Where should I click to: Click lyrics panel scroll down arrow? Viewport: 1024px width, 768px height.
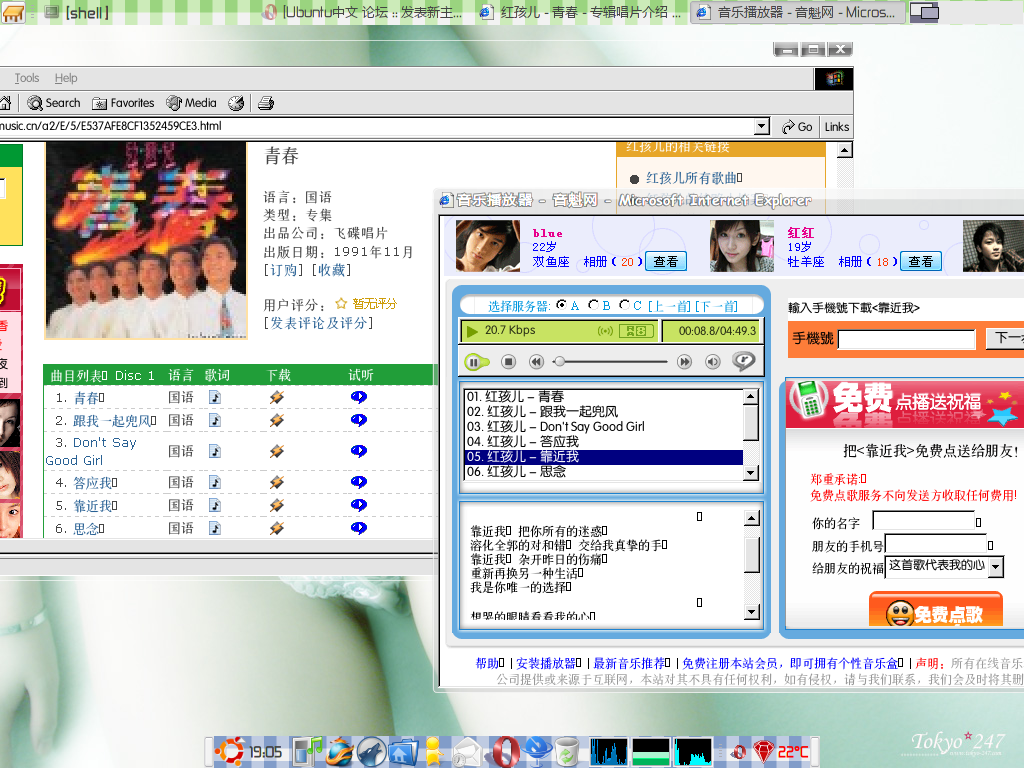(x=752, y=612)
